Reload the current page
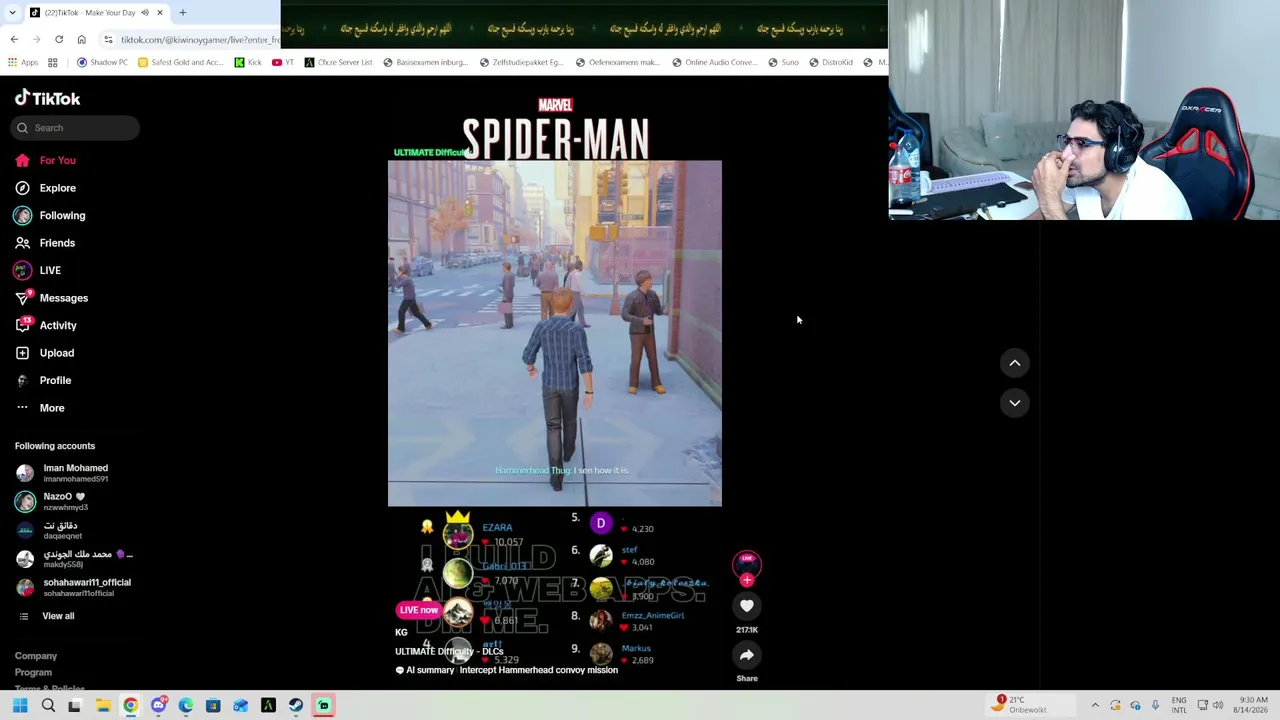 tap(59, 39)
